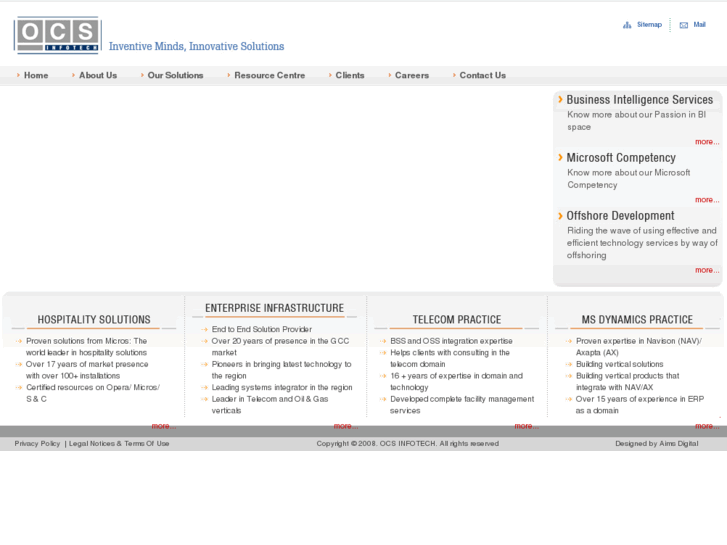
Task: Click the OCS Infotech logo
Action: (57, 35)
